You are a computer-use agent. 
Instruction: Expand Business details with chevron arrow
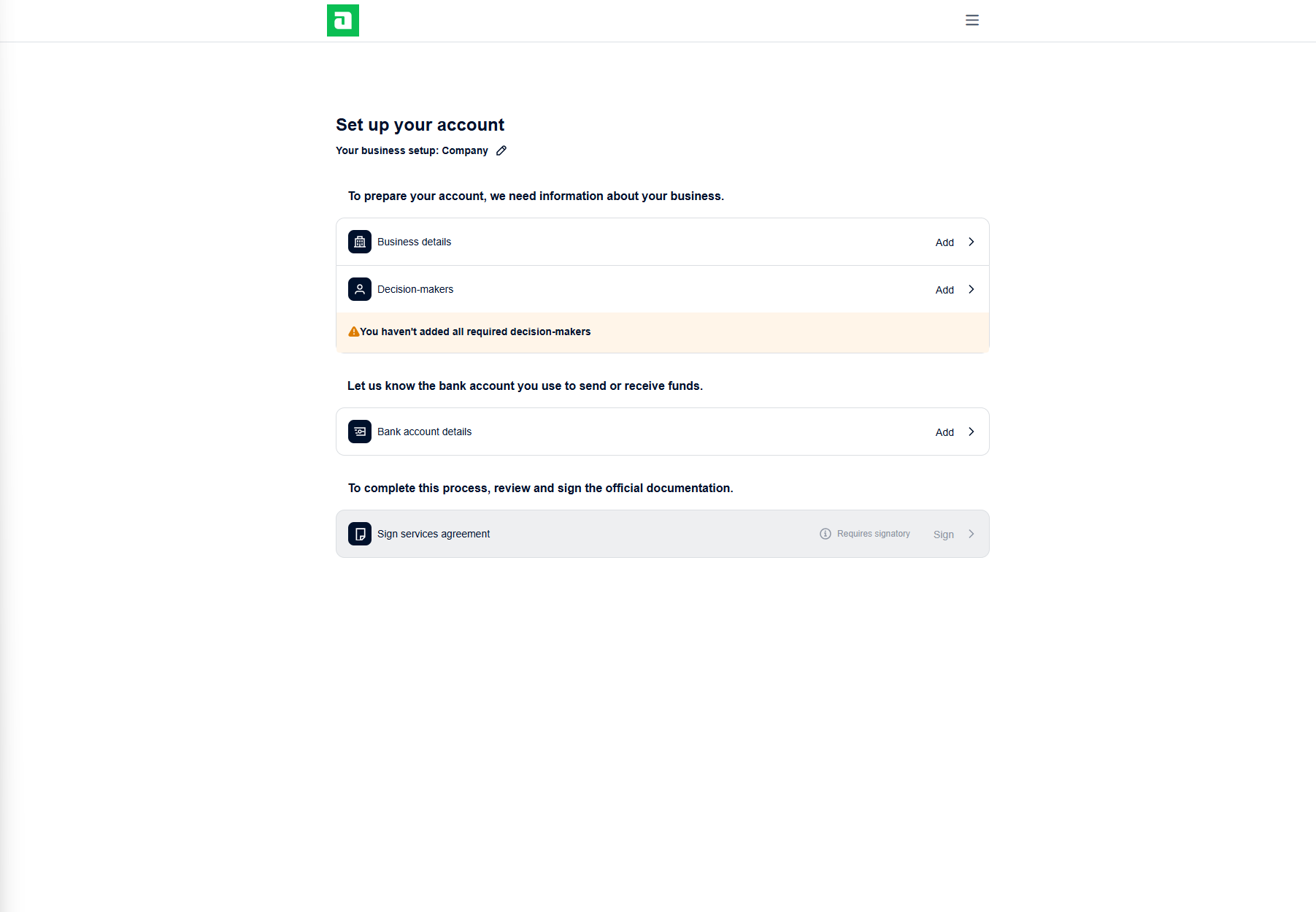pos(971,242)
